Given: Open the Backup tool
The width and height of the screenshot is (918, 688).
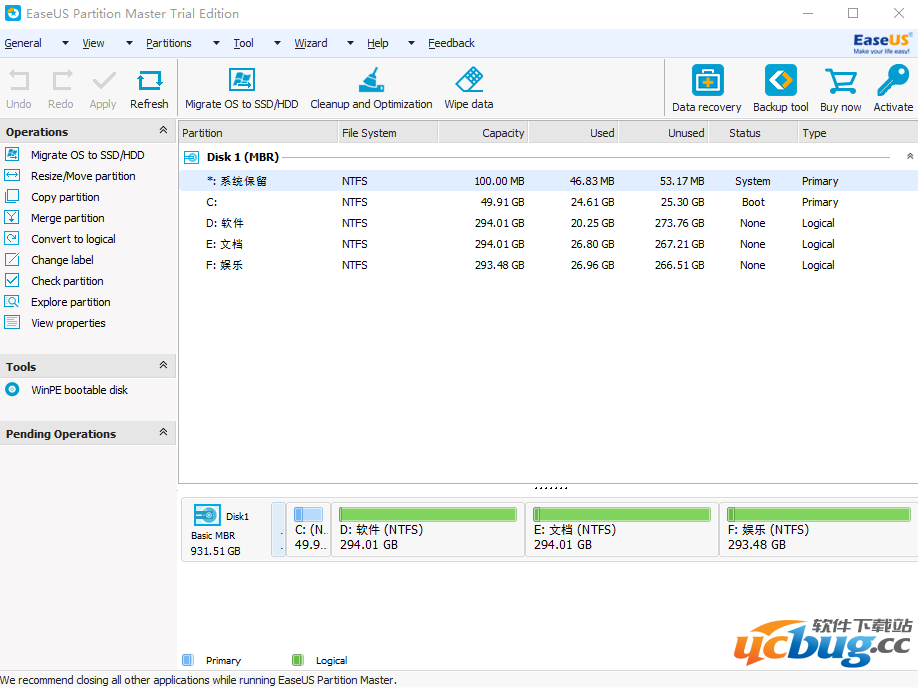Looking at the screenshot, I should pyautogui.click(x=780, y=89).
